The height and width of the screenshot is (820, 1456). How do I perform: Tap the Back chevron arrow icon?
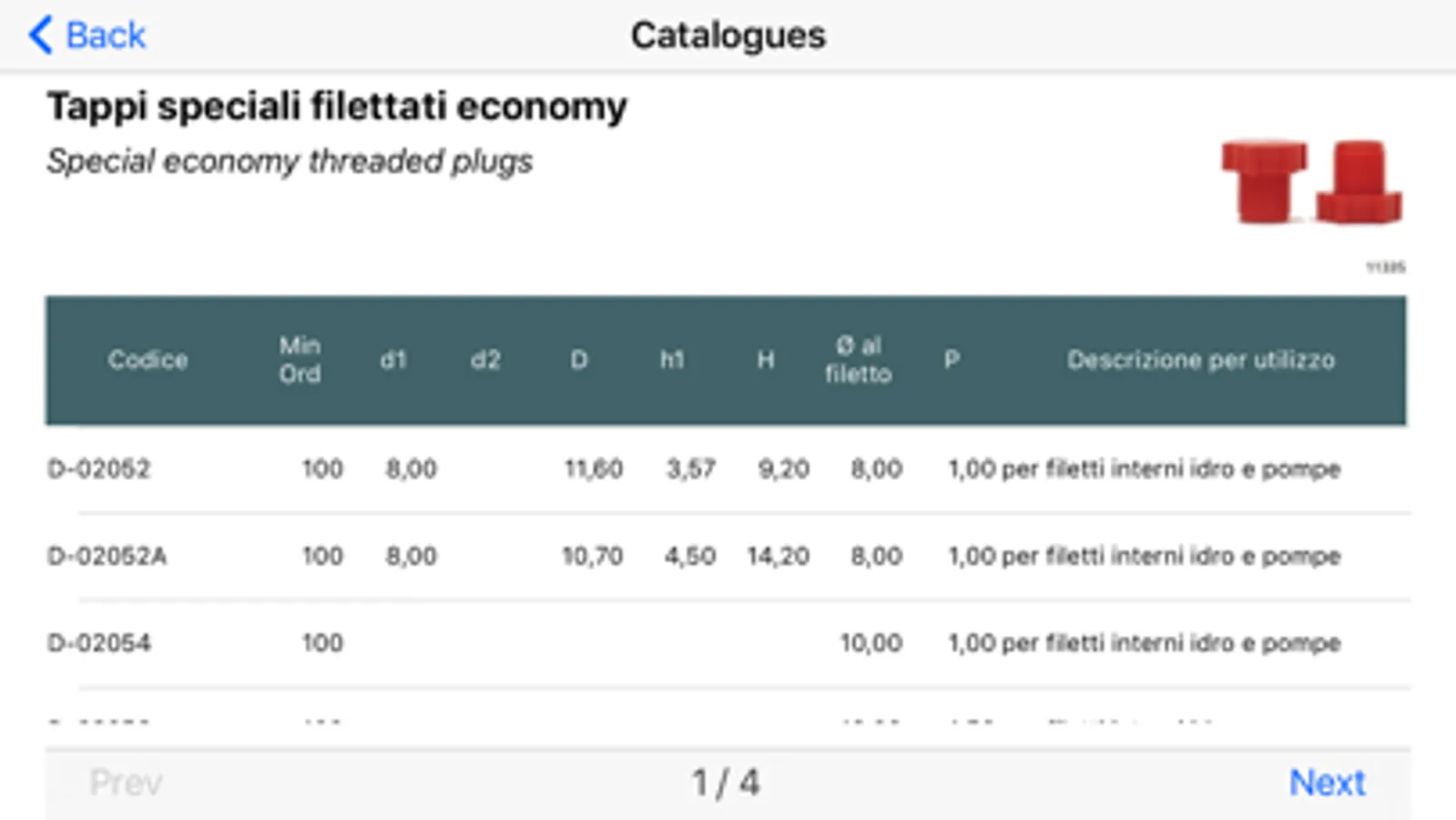[x=40, y=36]
